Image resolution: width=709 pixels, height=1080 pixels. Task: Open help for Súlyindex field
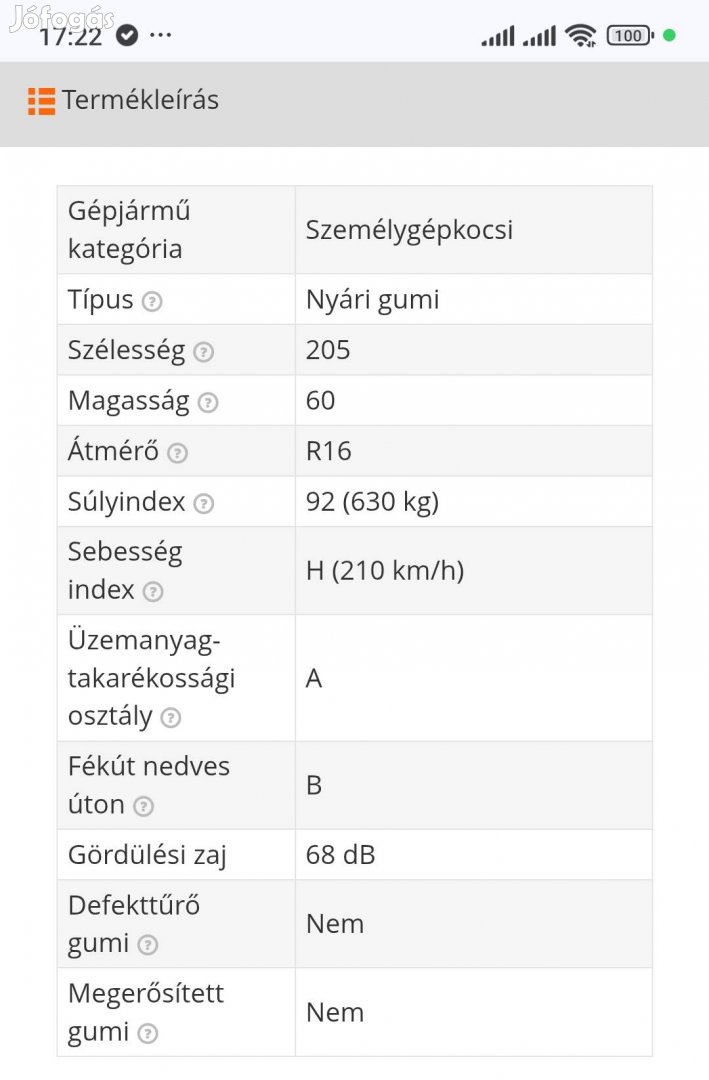[203, 504]
